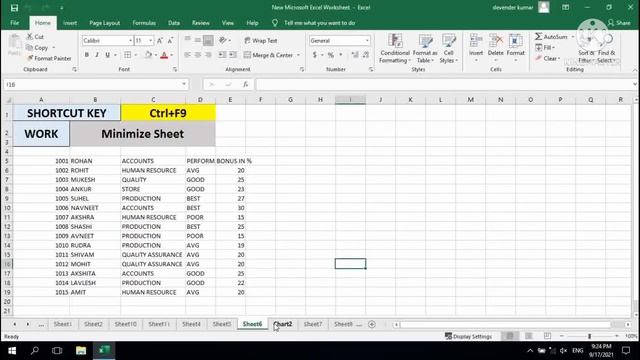Click the Cut scissors icon
Image resolution: width=640 pixels, height=360 pixels.
30,37
